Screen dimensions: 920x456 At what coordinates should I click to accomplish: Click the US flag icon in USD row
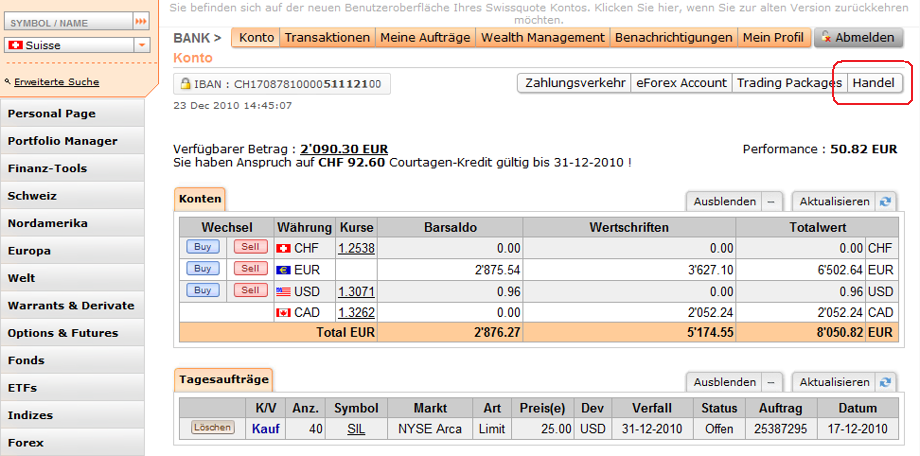pyautogui.click(x=283, y=291)
